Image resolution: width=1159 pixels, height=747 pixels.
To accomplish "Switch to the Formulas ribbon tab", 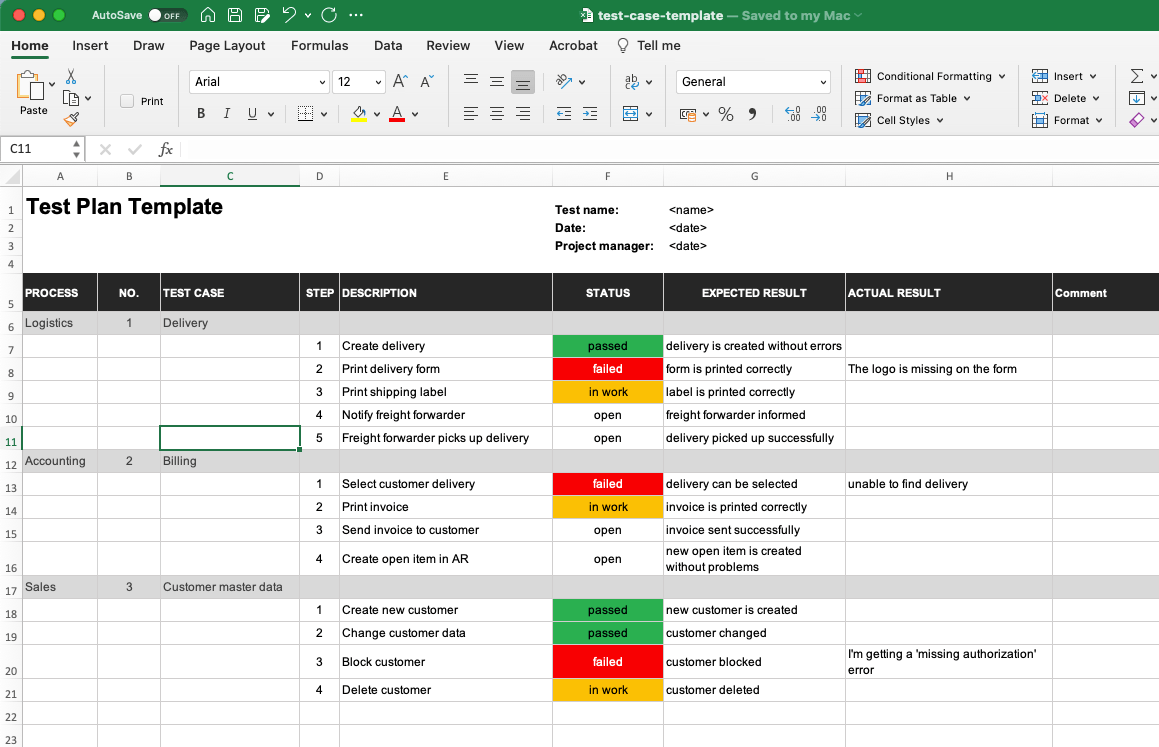I will click(x=320, y=45).
